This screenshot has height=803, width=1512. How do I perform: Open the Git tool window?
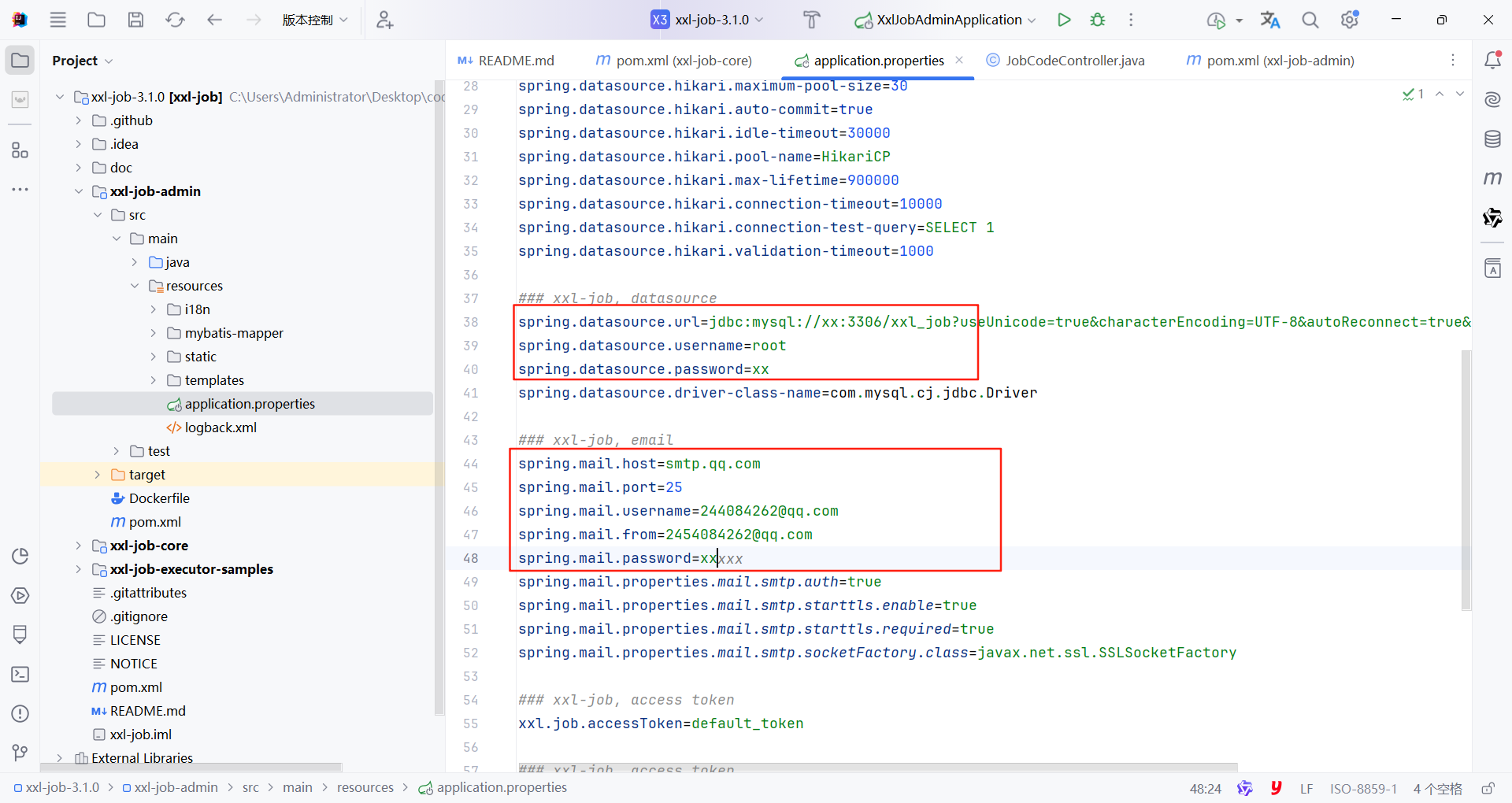(20, 753)
